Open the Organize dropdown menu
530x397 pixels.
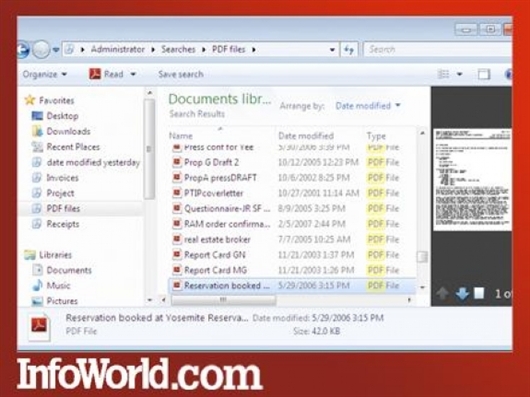[45, 74]
